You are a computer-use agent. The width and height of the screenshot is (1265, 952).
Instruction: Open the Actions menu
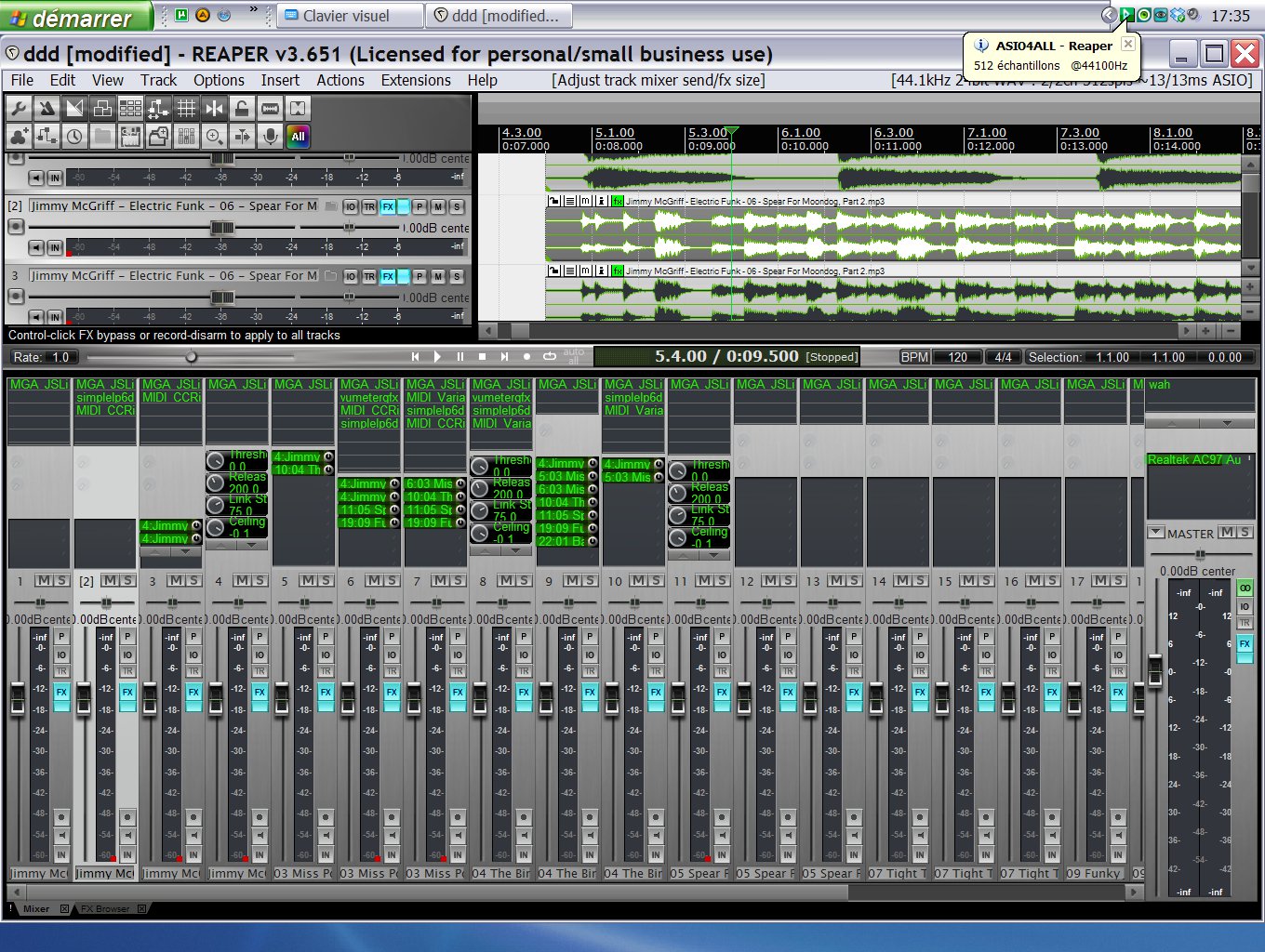coord(340,80)
